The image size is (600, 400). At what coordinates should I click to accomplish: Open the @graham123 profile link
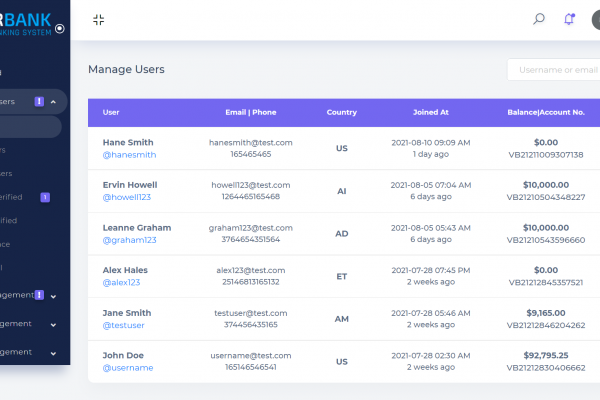coord(129,240)
